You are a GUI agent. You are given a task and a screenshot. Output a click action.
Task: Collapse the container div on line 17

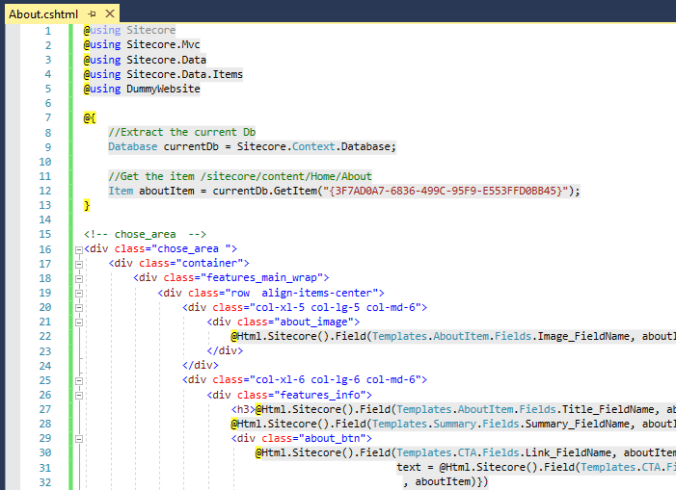click(77, 263)
